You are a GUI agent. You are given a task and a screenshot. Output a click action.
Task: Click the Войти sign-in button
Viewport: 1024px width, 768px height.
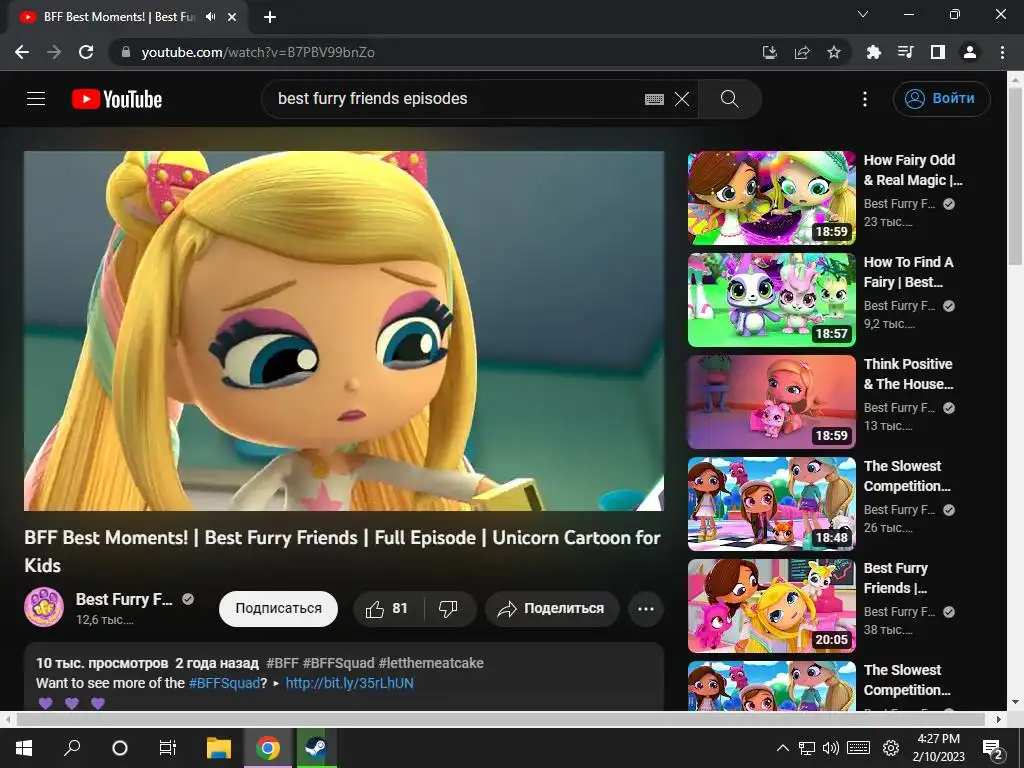point(941,99)
